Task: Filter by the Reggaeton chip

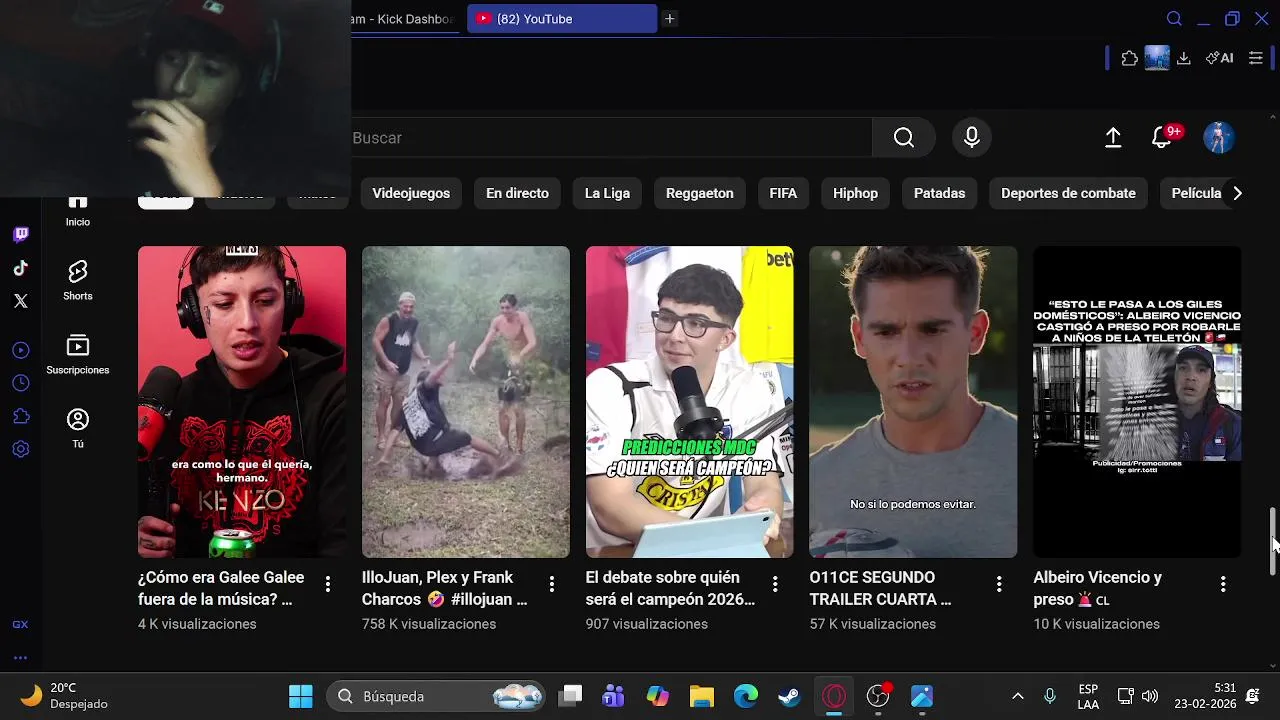Action: point(700,193)
